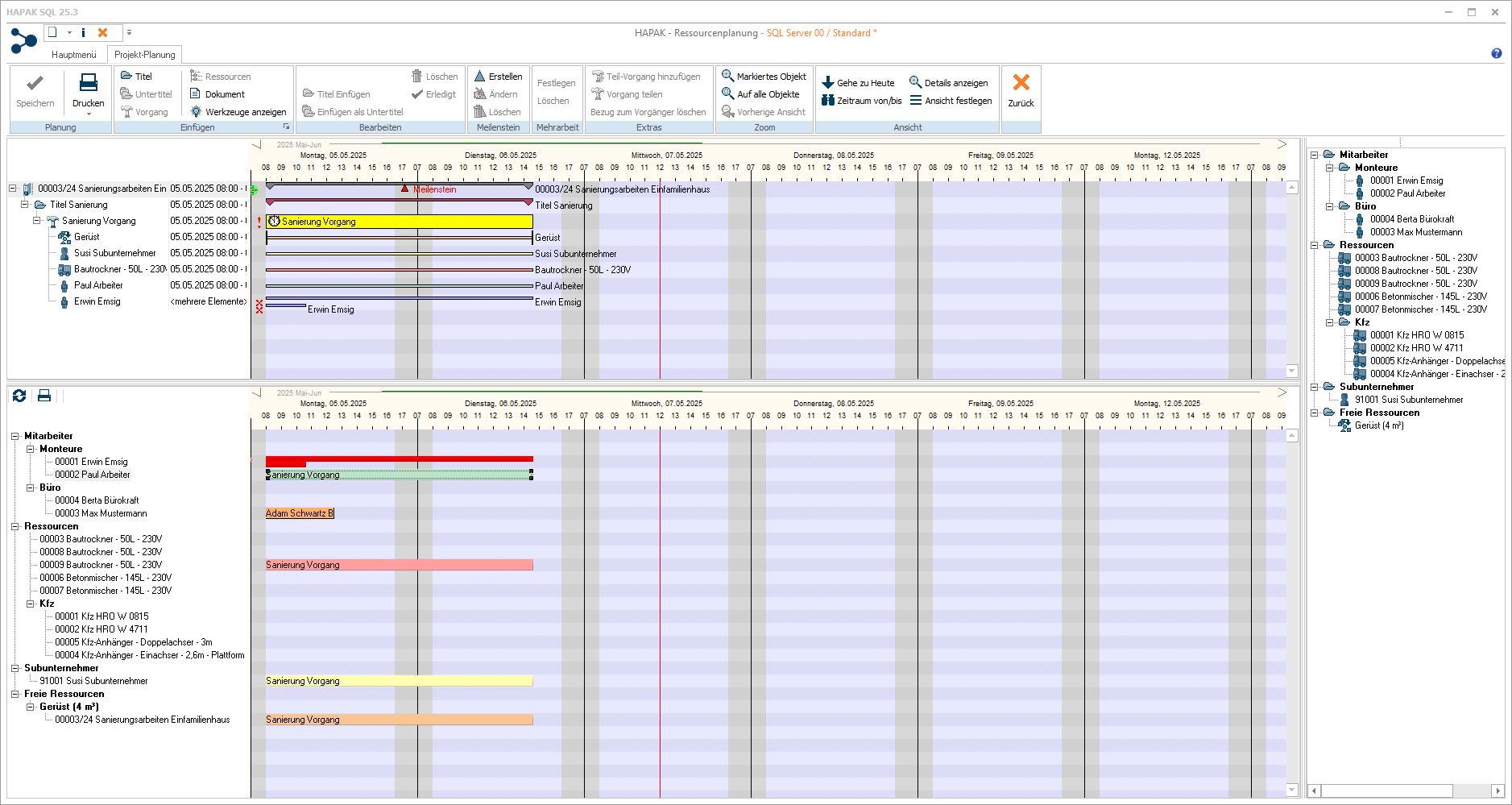Zoom to Markiertes Objekt
The height and width of the screenshot is (805, 1512).
(x=763, y=77)
